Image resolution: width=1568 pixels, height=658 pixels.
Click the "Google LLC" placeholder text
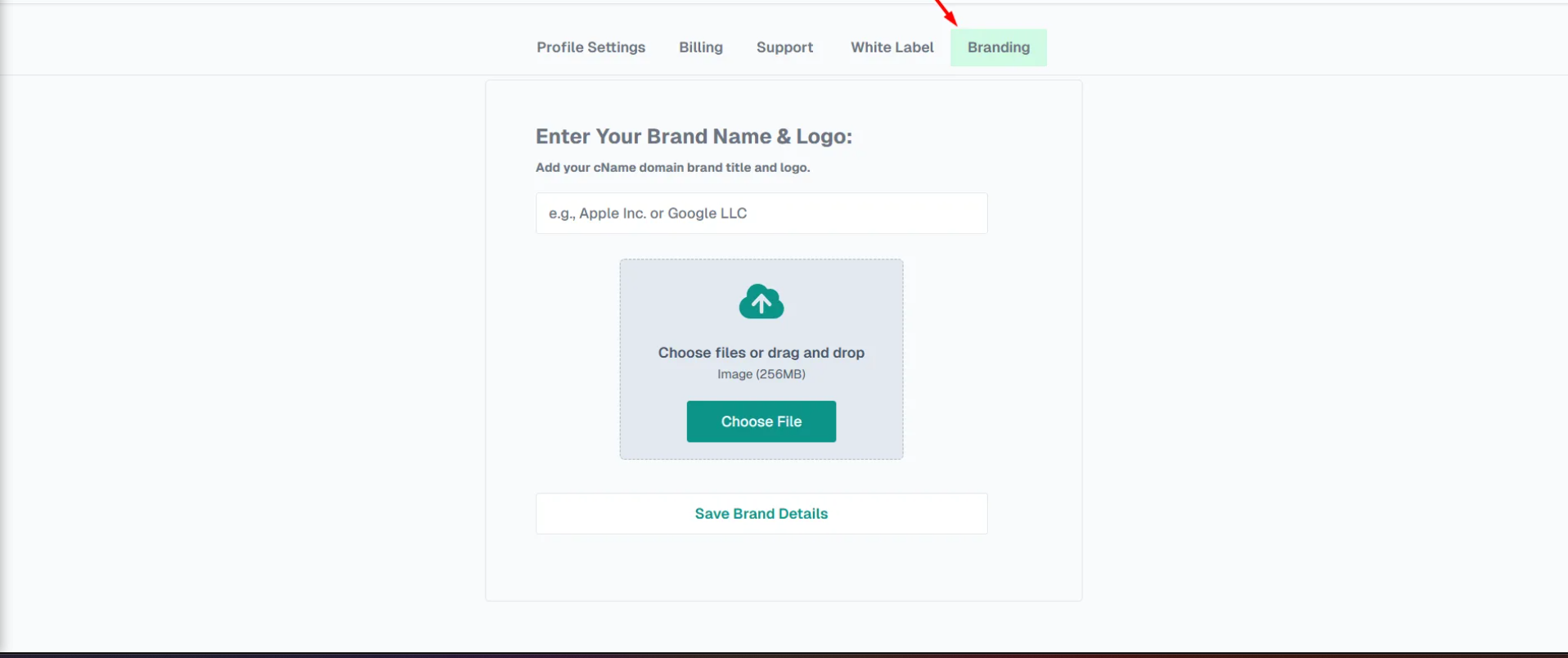707,214
